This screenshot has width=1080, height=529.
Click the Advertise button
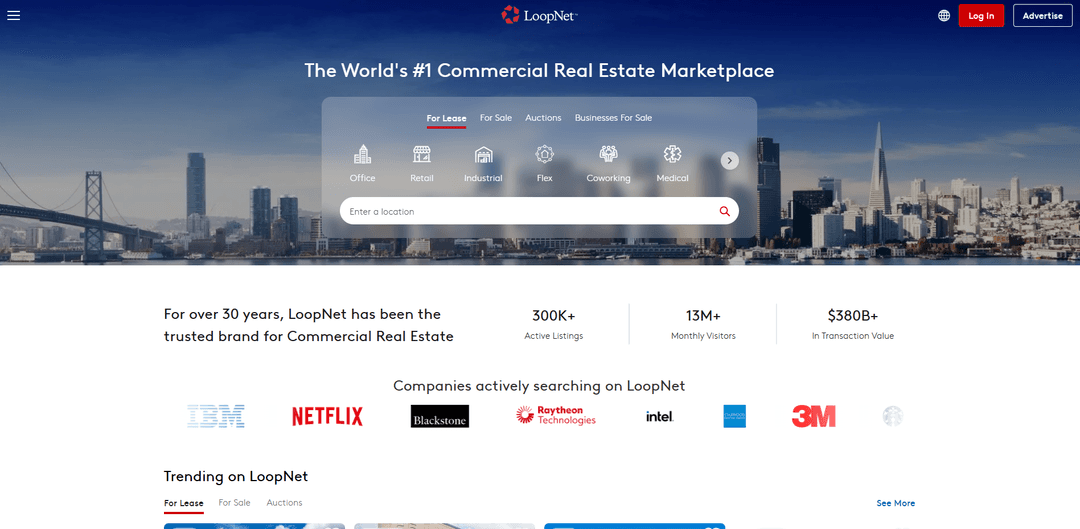(1042, 15)
